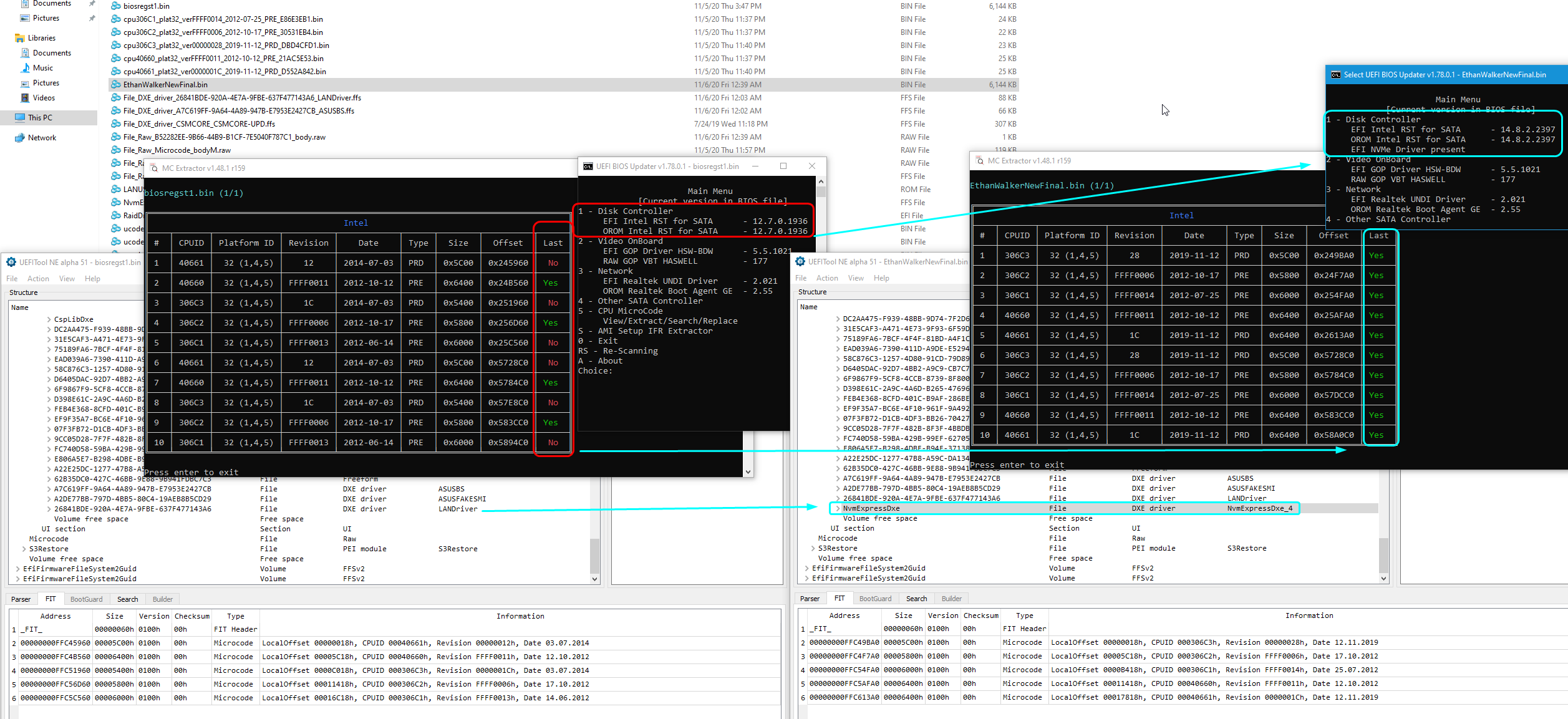The width and height of the screenshot is (1568, 719).
Task: Click the MC Extractor biosregst1 window title icon
Action: point(154,168)
